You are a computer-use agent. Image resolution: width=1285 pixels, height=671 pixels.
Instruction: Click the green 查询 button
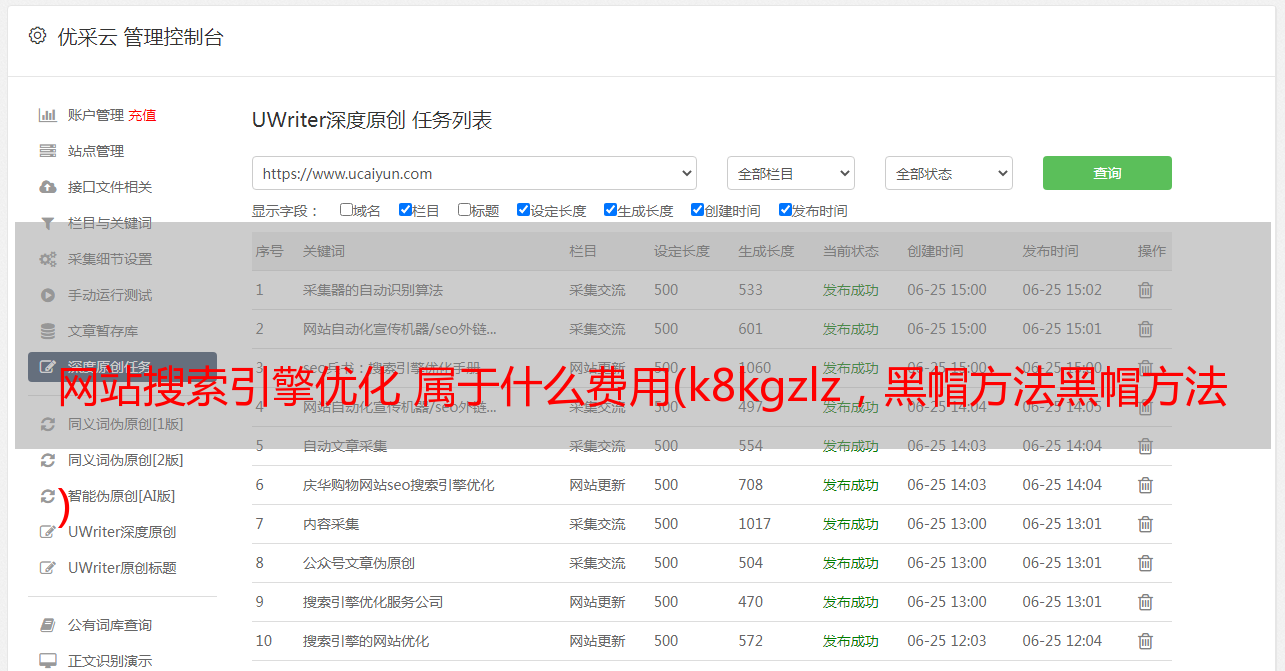coord(1107,173)
